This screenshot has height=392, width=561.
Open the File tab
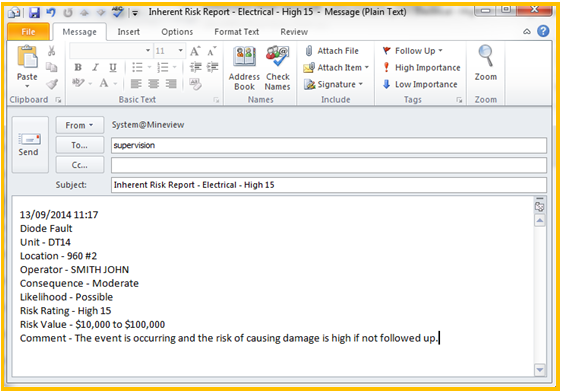point(28,32)
